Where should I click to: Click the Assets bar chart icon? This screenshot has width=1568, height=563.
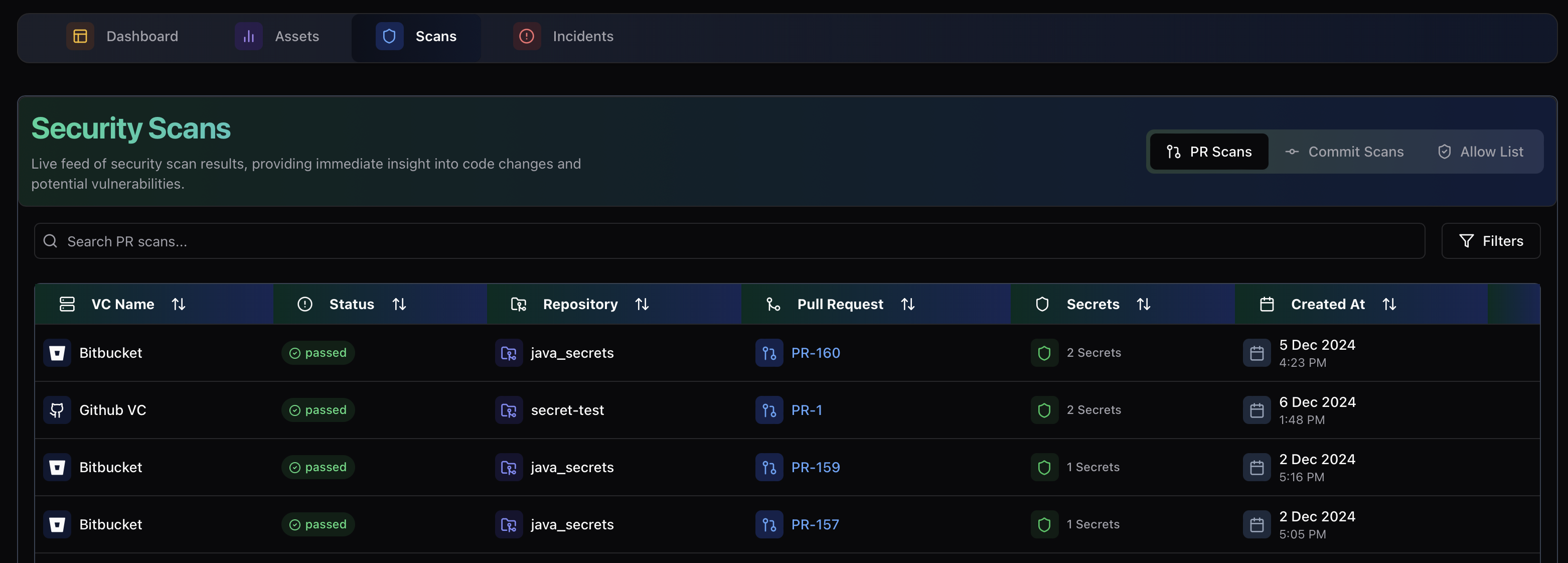tap(248, 37)
